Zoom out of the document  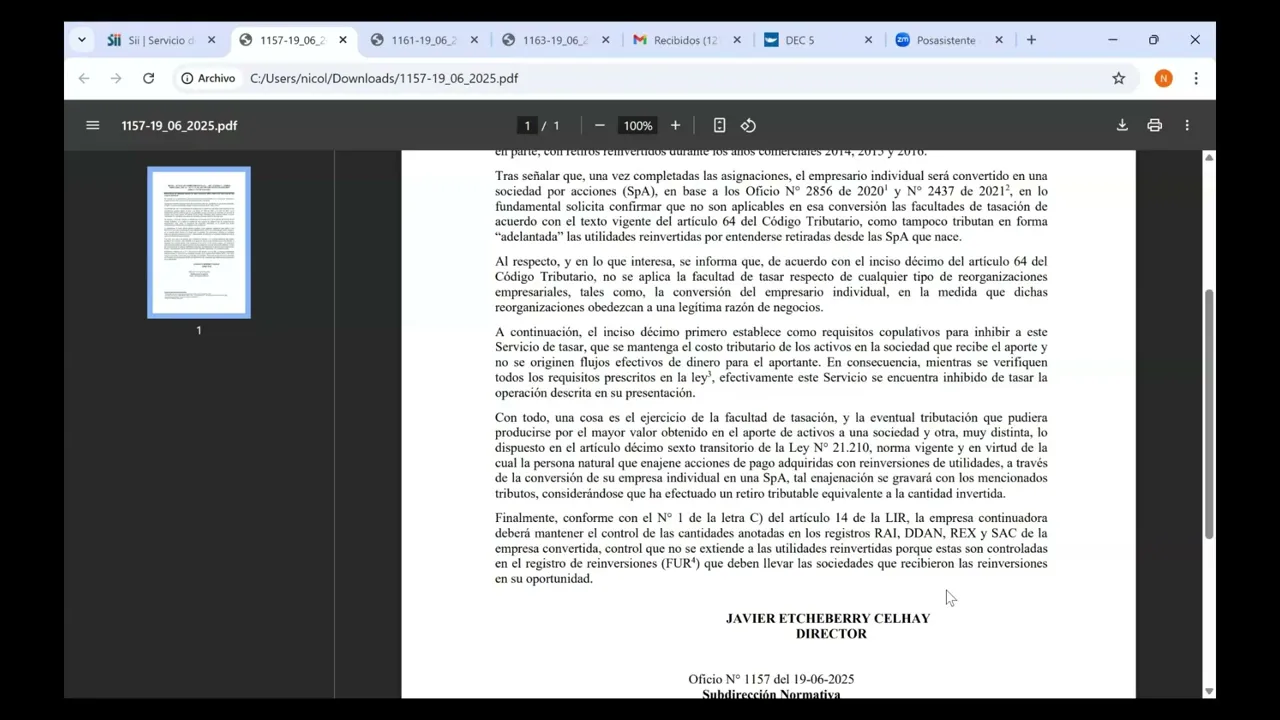(599, 125)
